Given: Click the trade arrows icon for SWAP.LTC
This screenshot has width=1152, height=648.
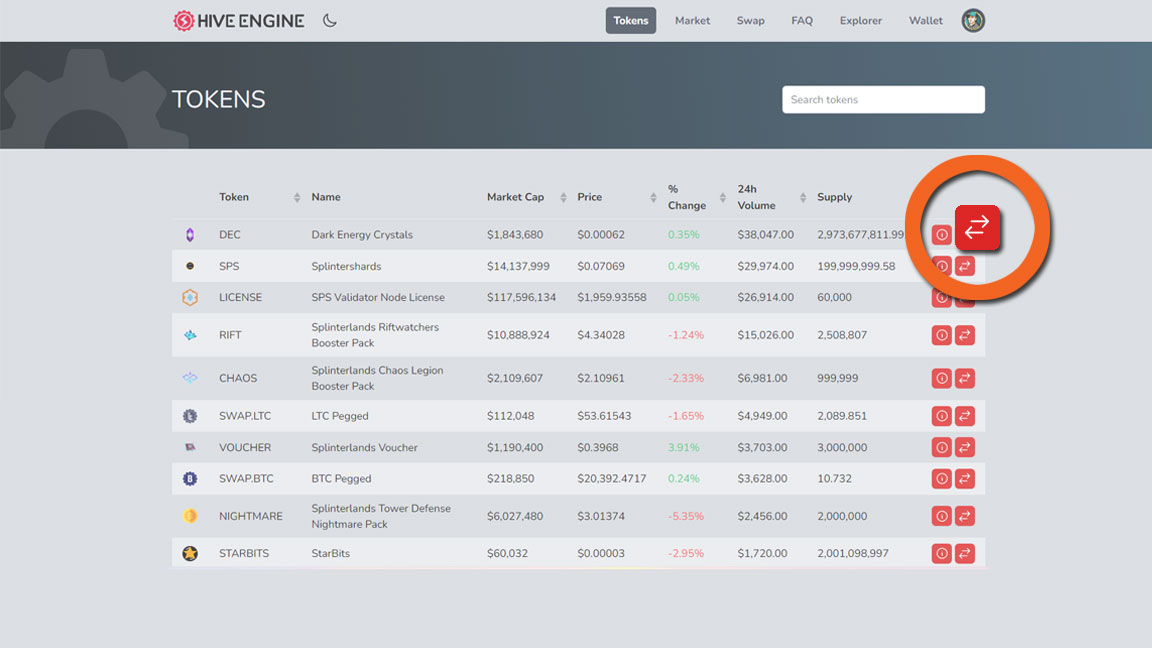Looking at the screenshot, I should tap(965, 416).
